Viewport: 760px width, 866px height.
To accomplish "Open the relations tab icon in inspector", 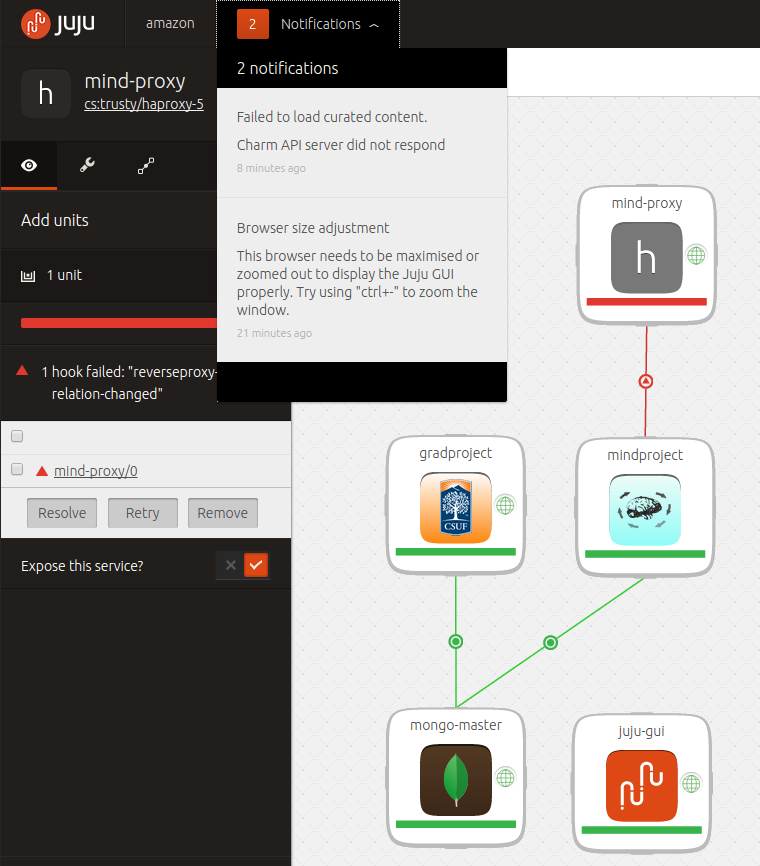I will 146,166.
